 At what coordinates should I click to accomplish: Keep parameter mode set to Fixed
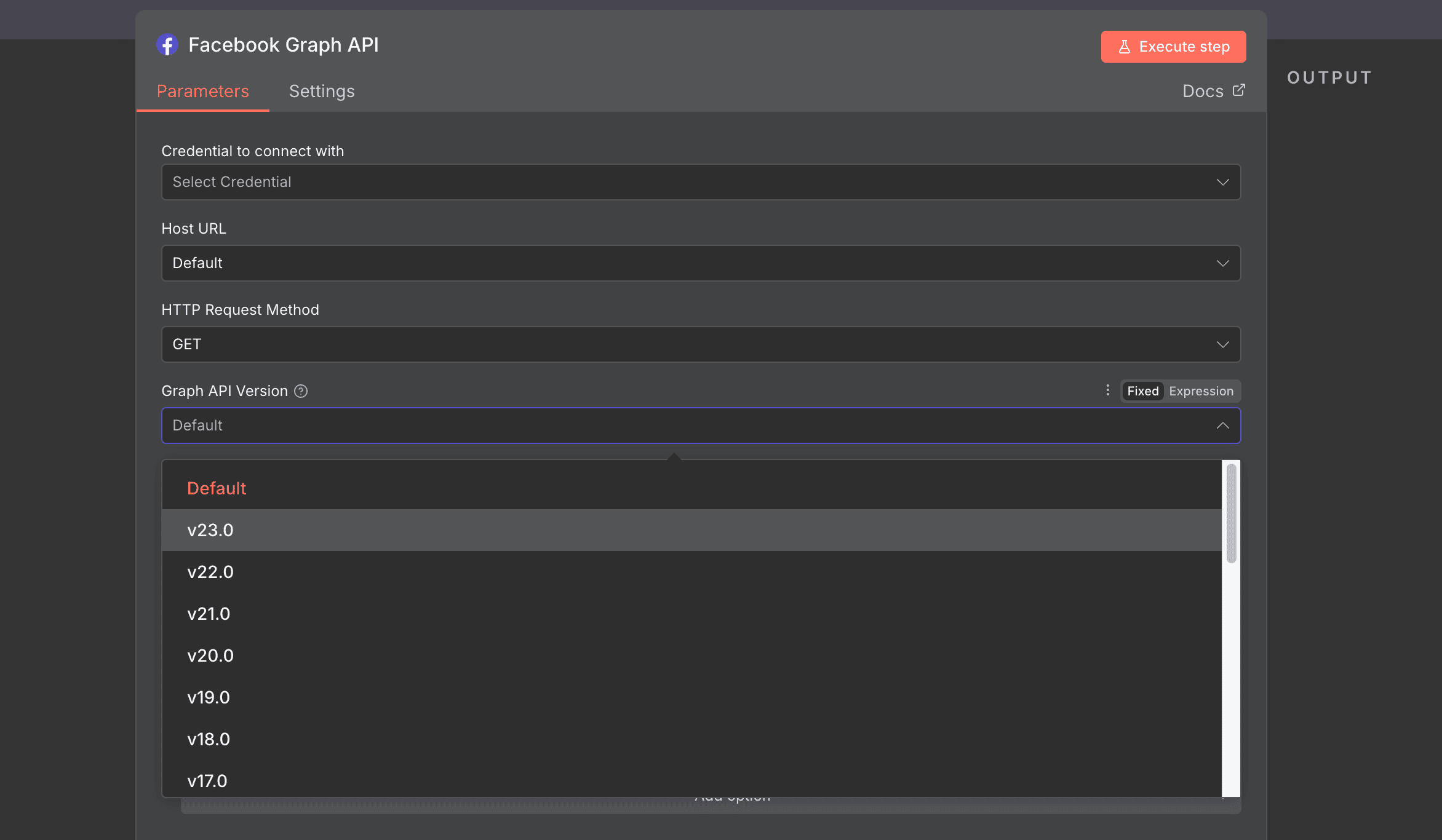[x=1142, y=391]
